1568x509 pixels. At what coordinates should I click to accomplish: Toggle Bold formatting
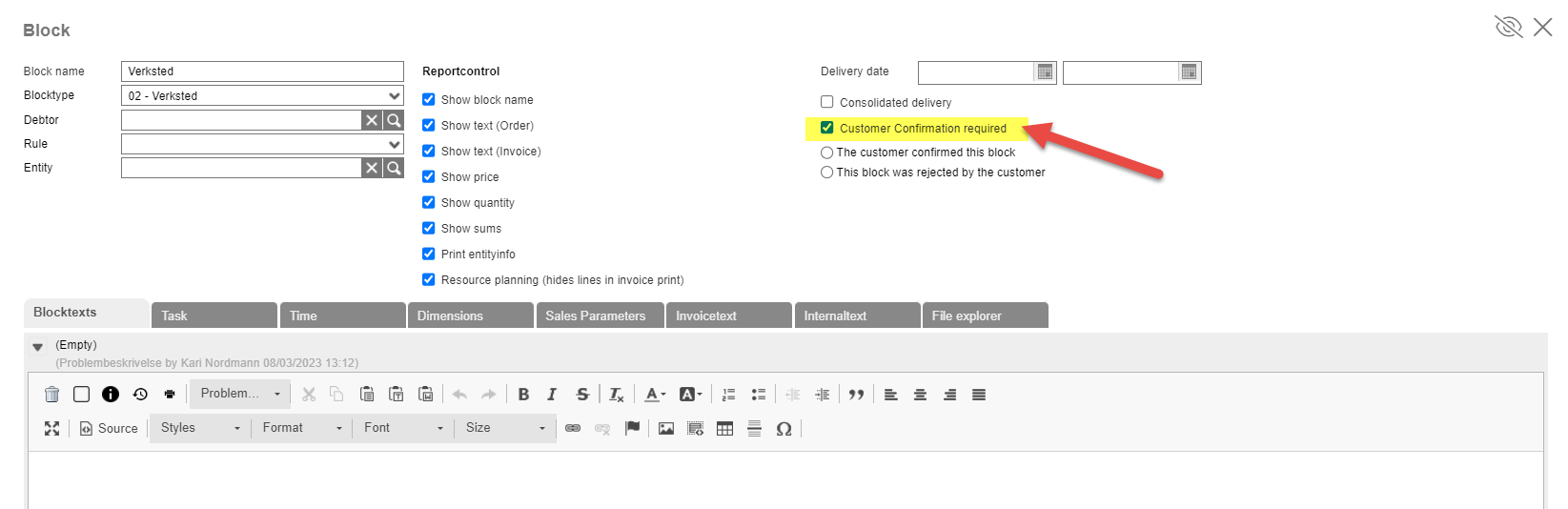pos(523,395)
